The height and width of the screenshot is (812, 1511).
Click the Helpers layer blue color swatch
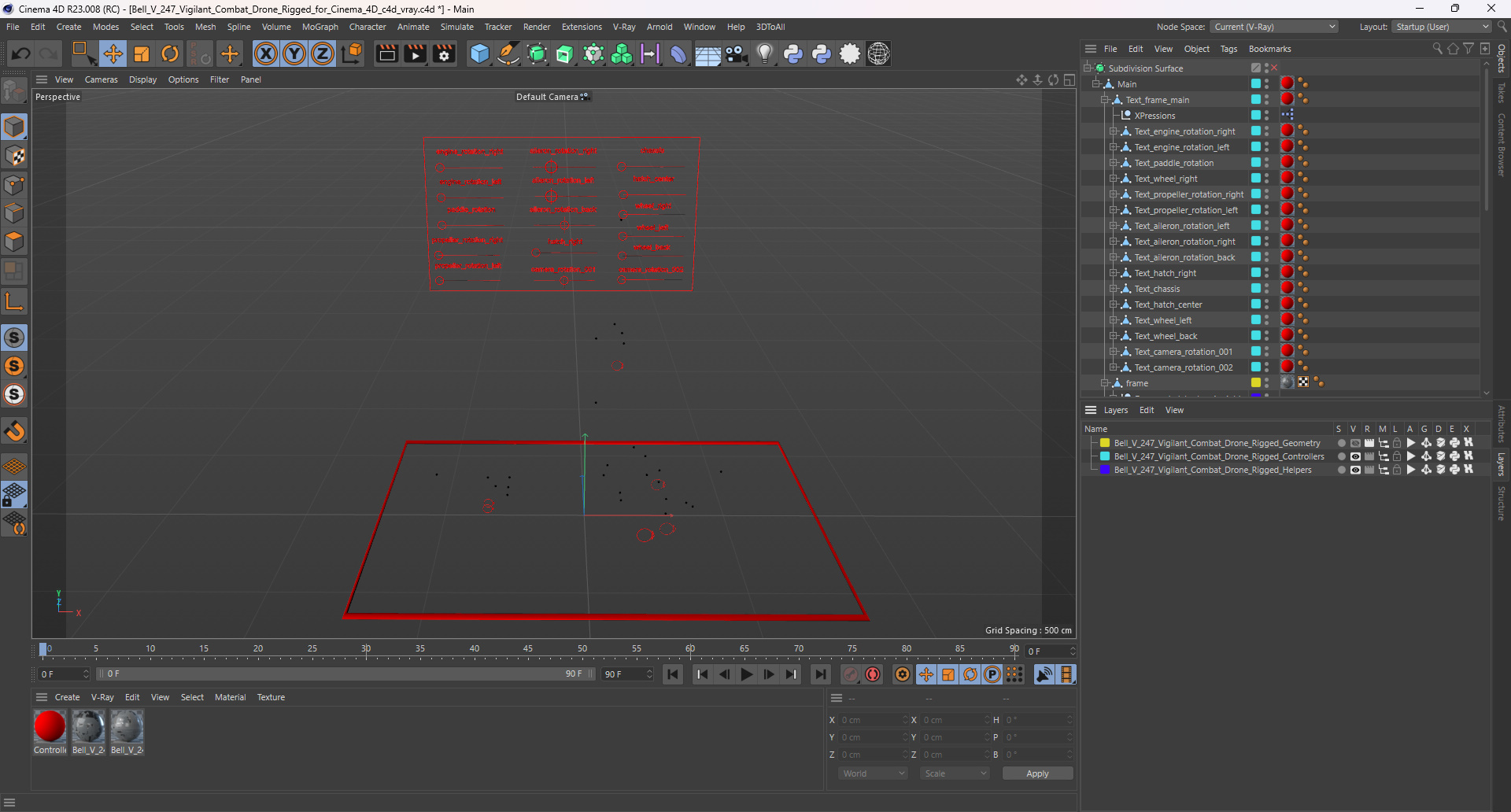click(1105, 470)
